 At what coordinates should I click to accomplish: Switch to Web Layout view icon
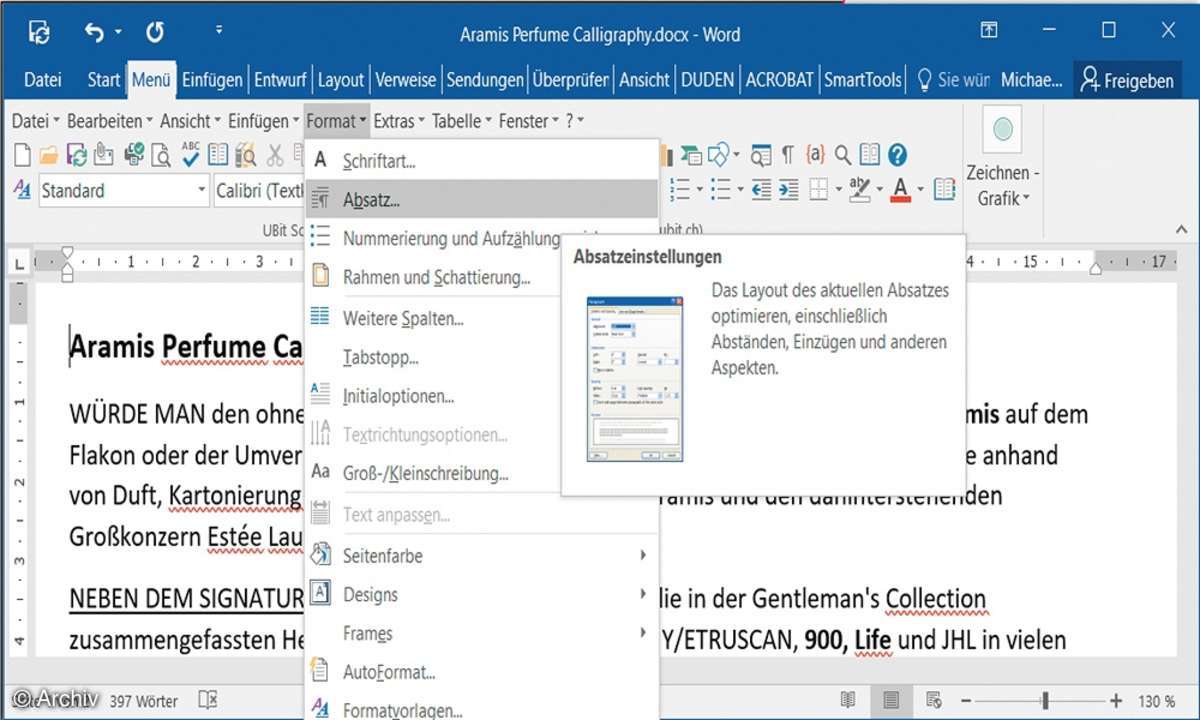[934, 700]
